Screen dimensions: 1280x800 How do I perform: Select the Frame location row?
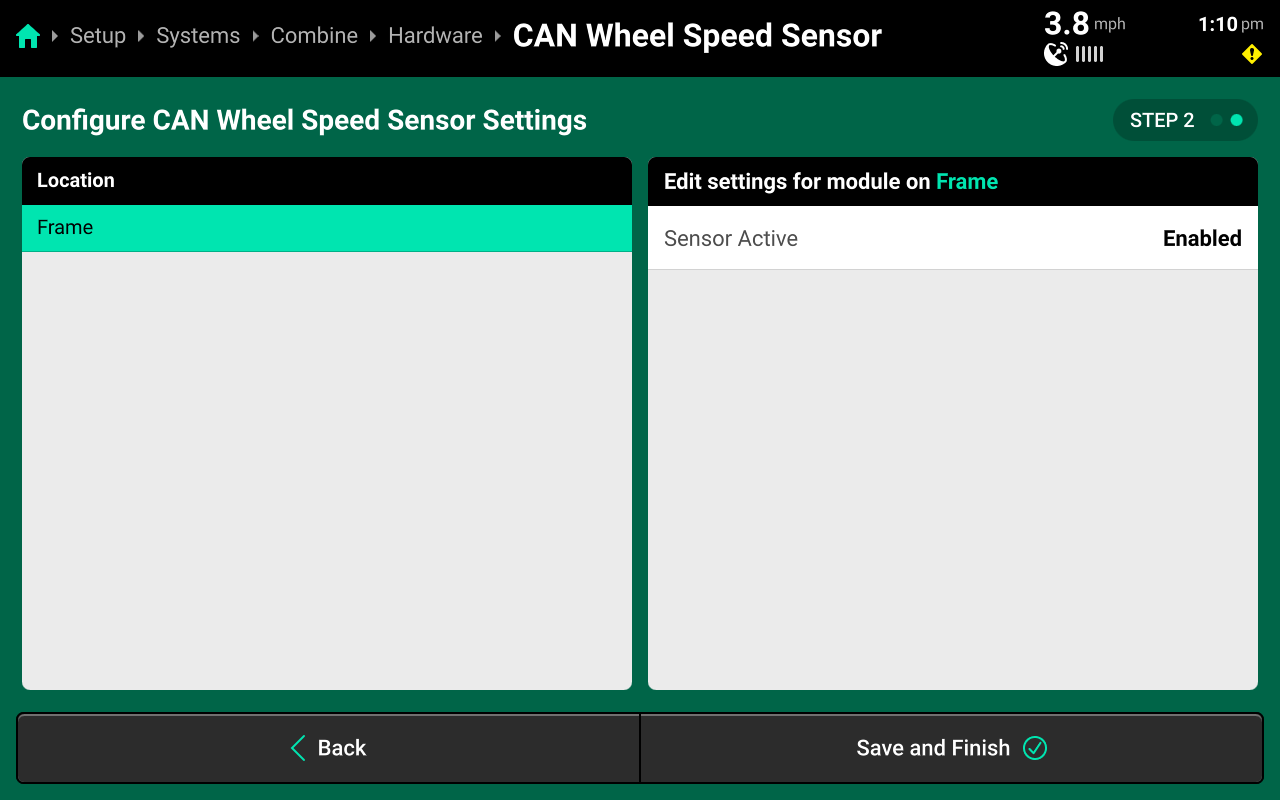coord(327,228)
